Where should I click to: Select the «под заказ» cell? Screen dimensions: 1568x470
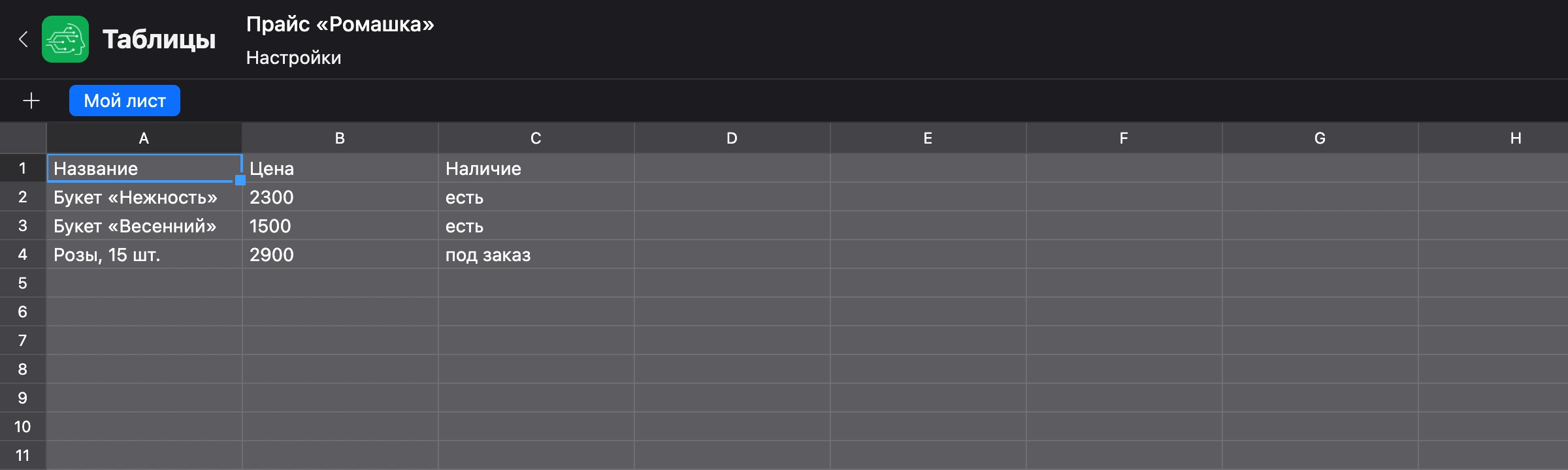click(536, 255)
